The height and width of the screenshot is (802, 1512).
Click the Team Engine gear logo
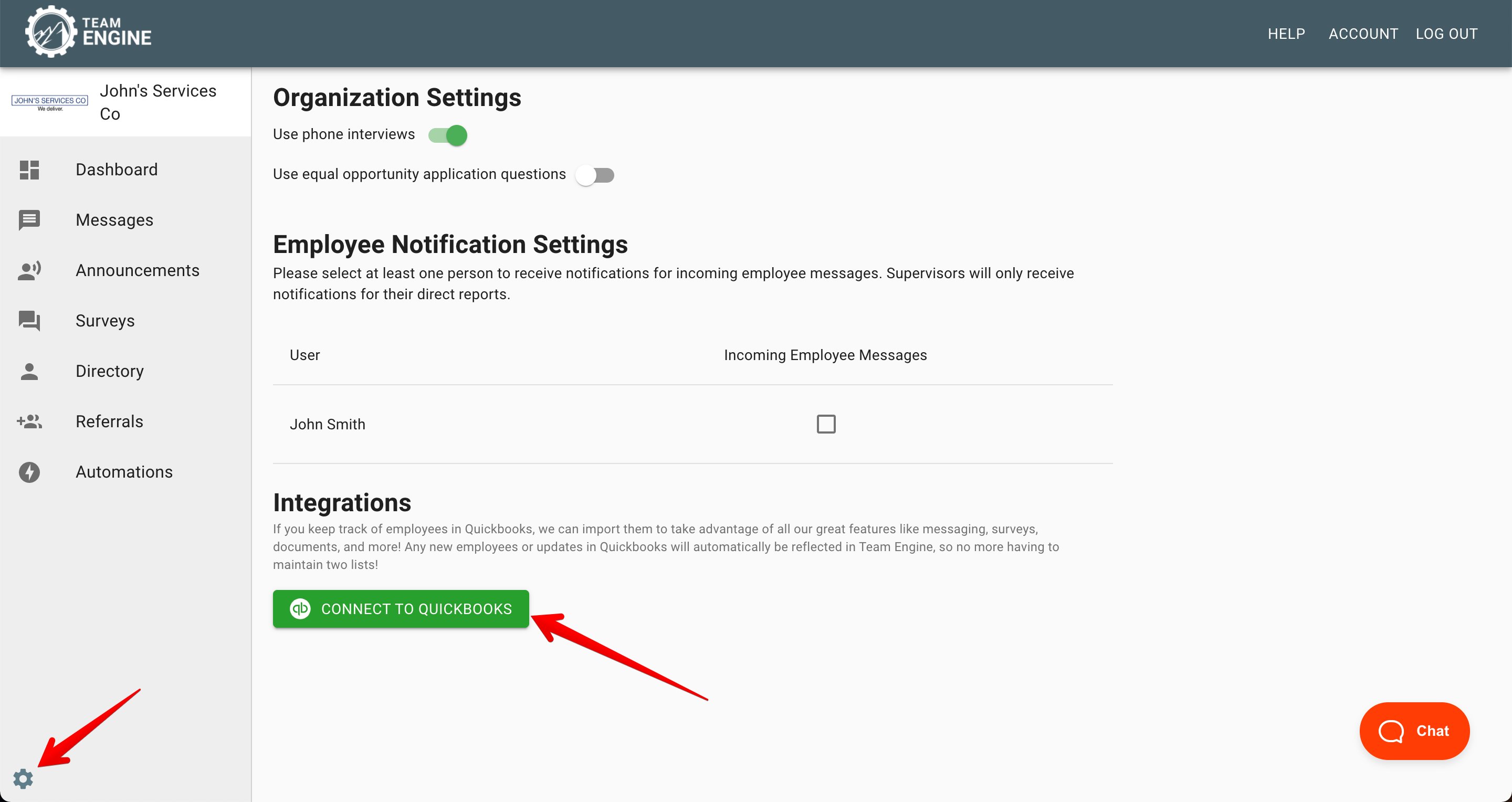[50, 31]
